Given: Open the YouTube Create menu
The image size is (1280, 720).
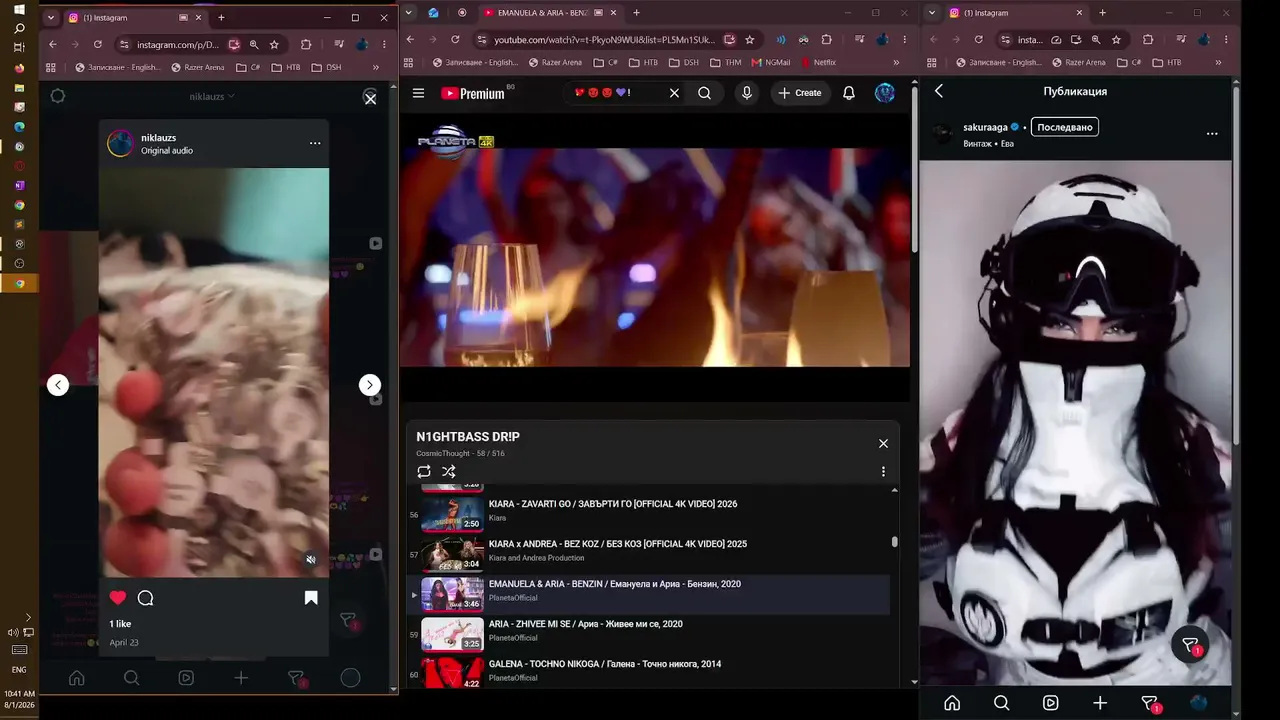Looking at the screenshot, I should pos(800,93).
